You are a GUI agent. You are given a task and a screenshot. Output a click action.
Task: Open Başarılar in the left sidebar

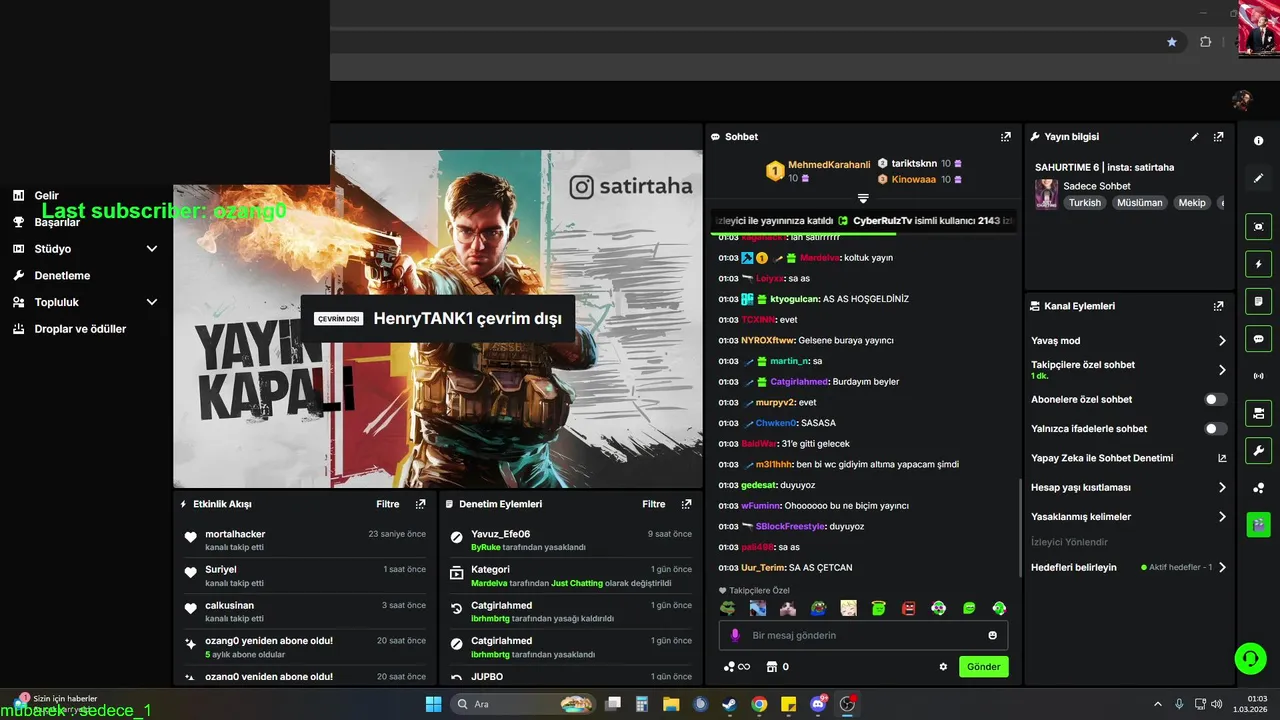(57, 222)
